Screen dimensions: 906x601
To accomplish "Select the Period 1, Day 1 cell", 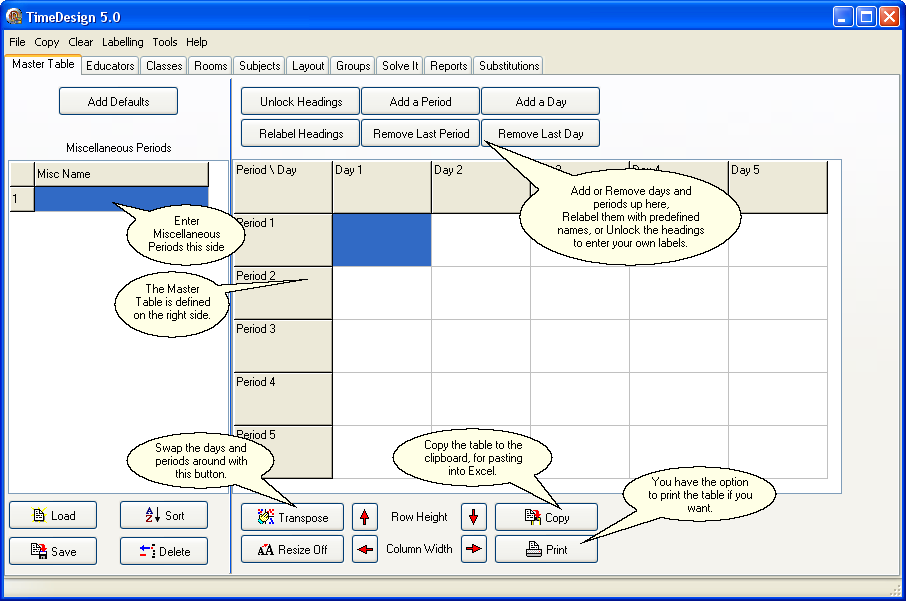I will [x=382, y=240].
